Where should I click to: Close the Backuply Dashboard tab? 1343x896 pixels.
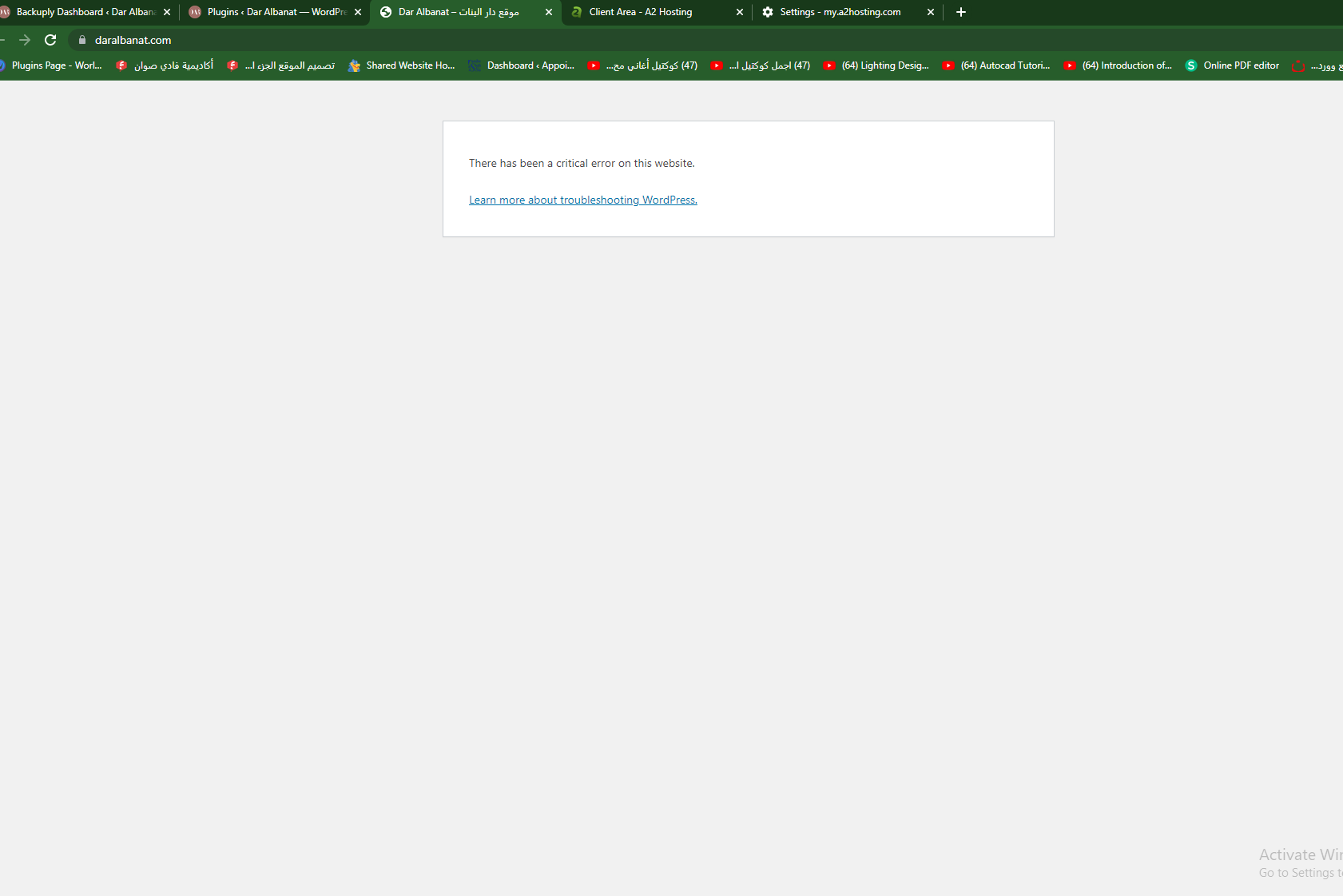tap(167, 12)
